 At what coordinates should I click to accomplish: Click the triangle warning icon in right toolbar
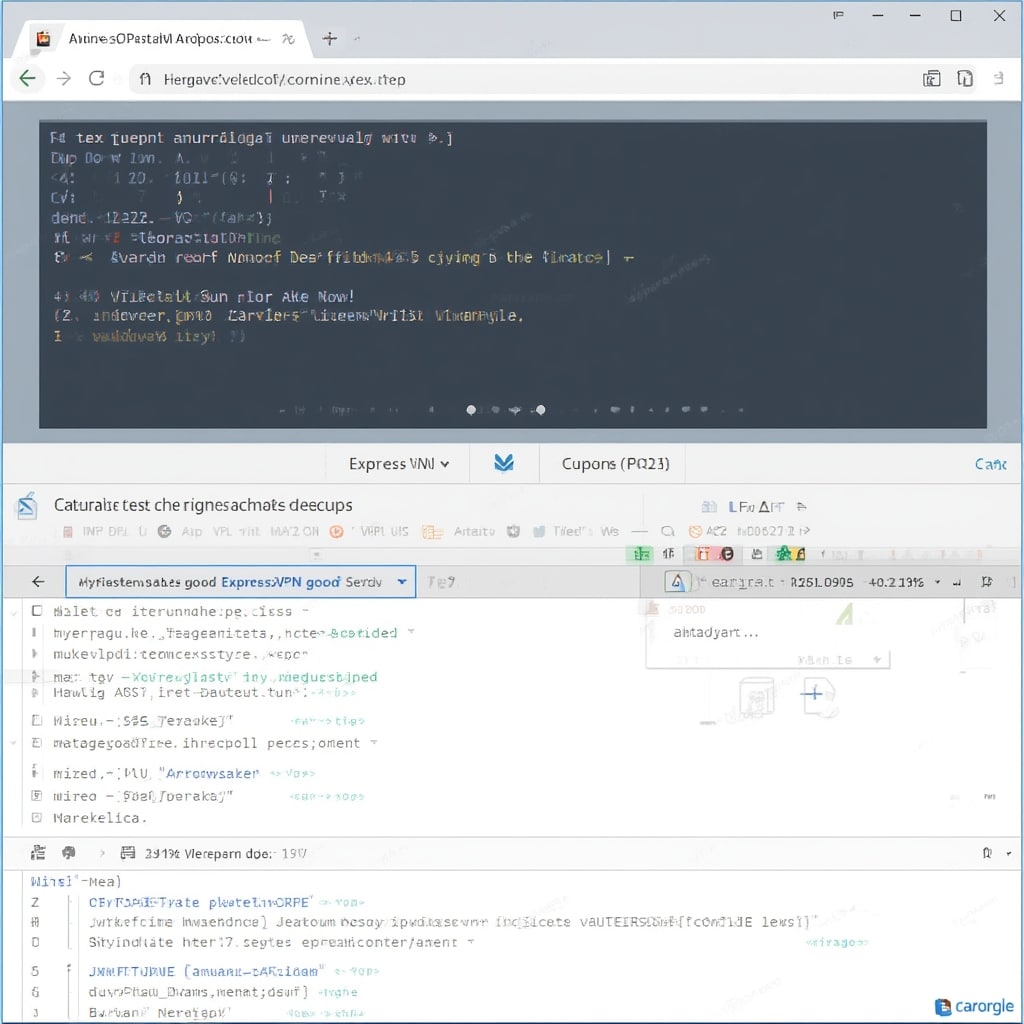tap(677, 582)
